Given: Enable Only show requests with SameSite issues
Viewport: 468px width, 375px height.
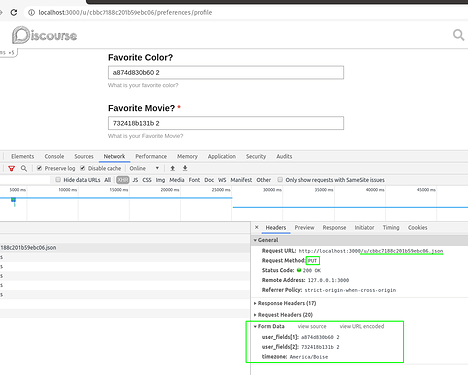Looking at the screenshot, I should pyautogui.click(x=280, y=180).
